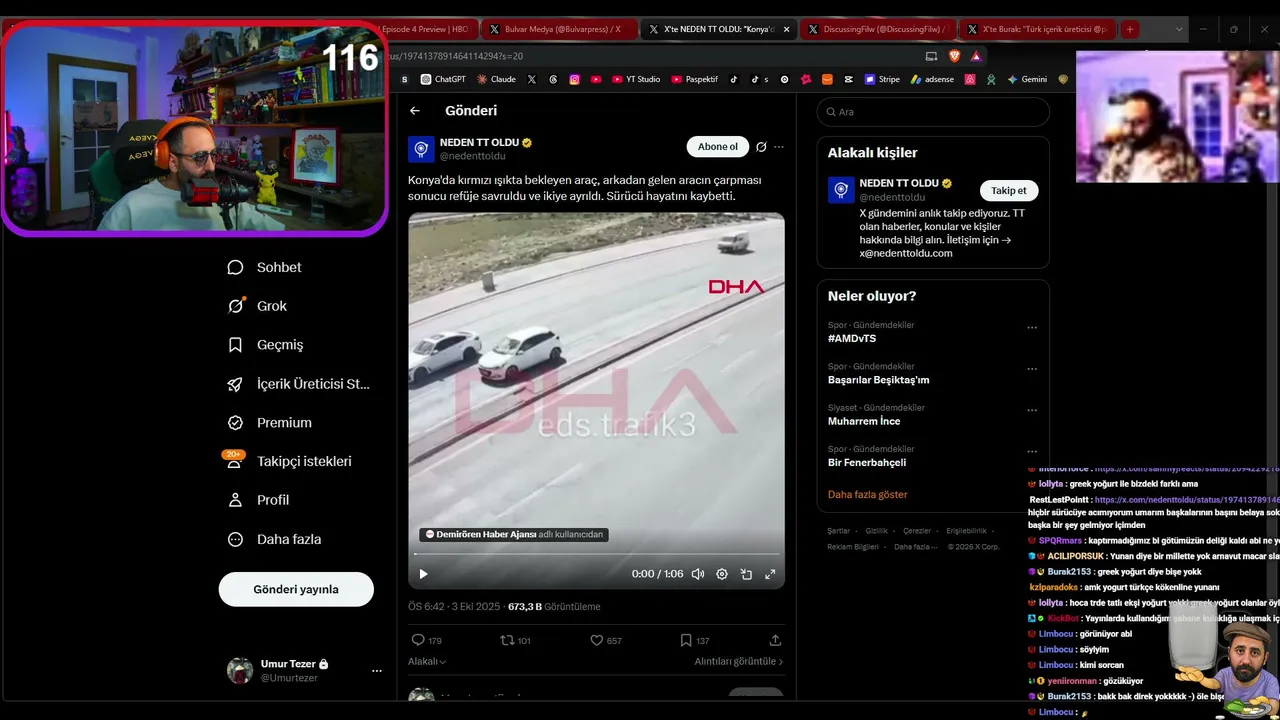This screenshot has width=1280, height=720.
Task: Open Profil in the sidebar
Action: click(x=258, y=500)
